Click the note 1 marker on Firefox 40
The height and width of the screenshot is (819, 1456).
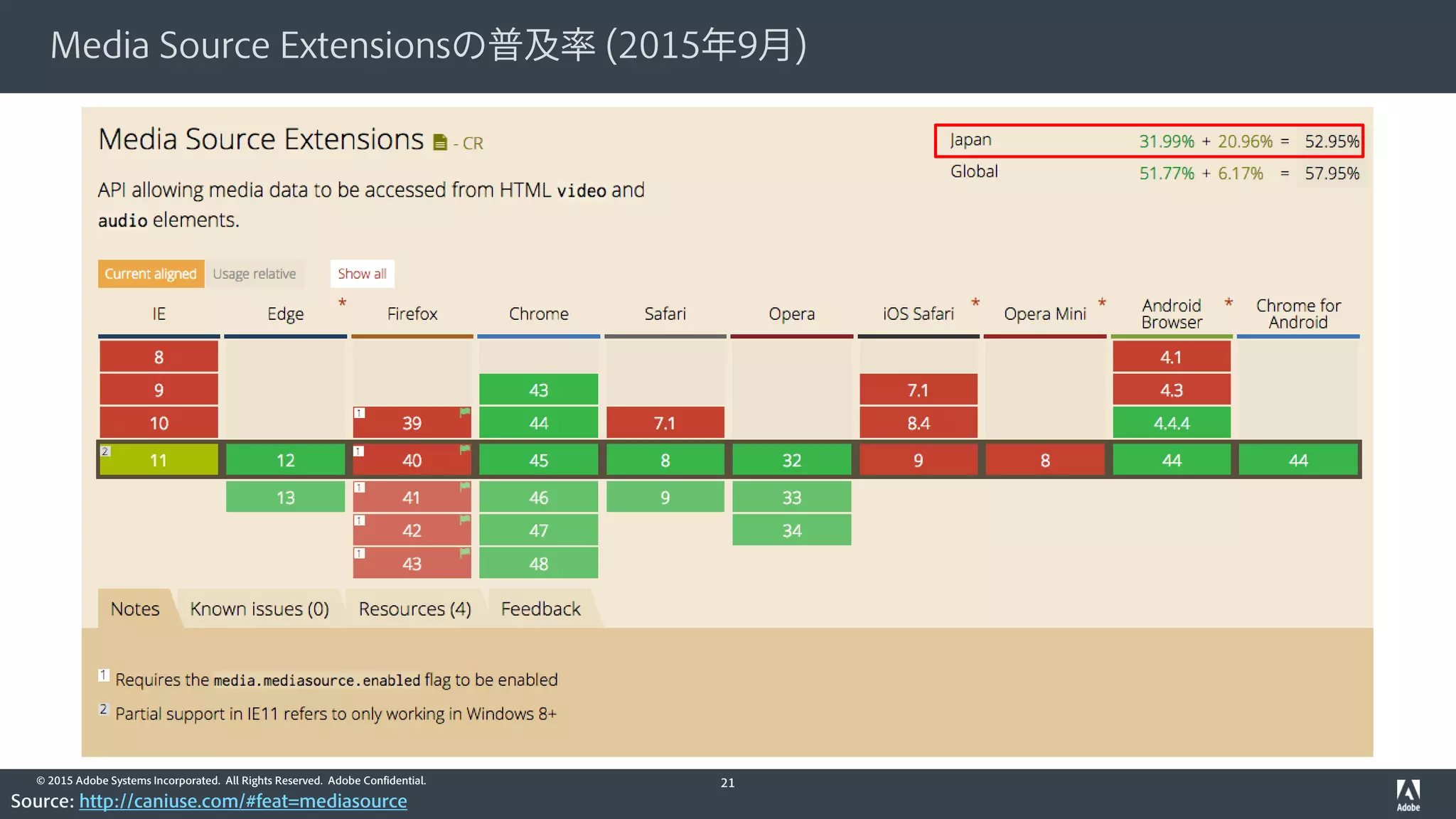click(x=359, y=451)
